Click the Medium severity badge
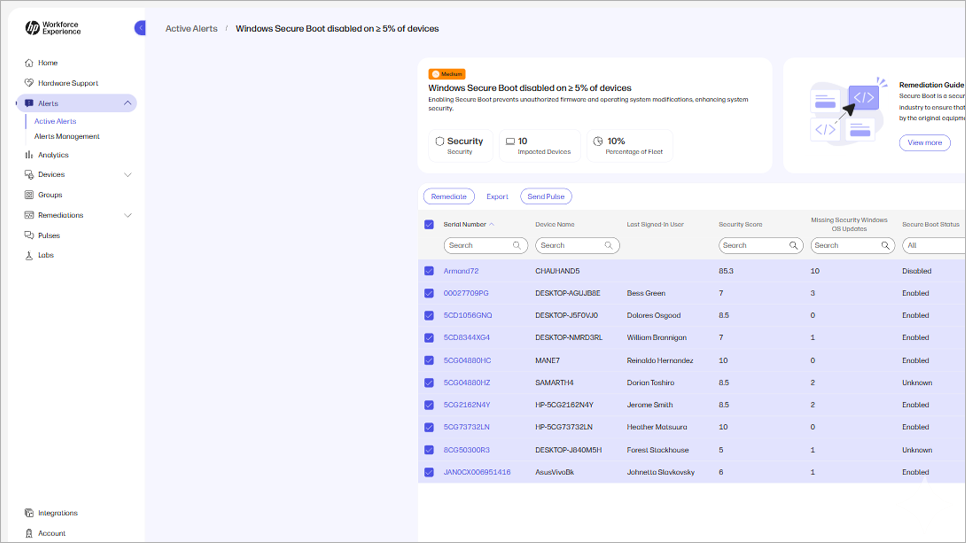 (x=447, y=74)
